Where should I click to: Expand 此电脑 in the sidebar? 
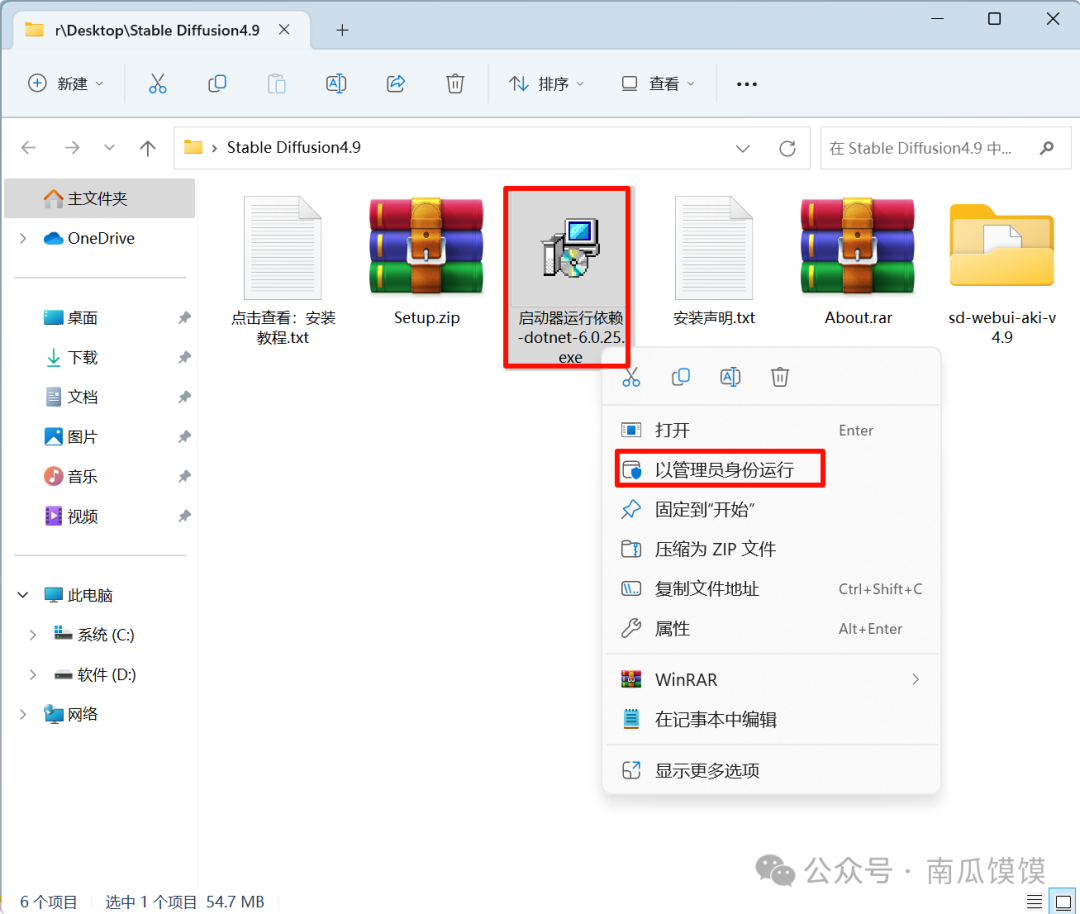point(22,594)
